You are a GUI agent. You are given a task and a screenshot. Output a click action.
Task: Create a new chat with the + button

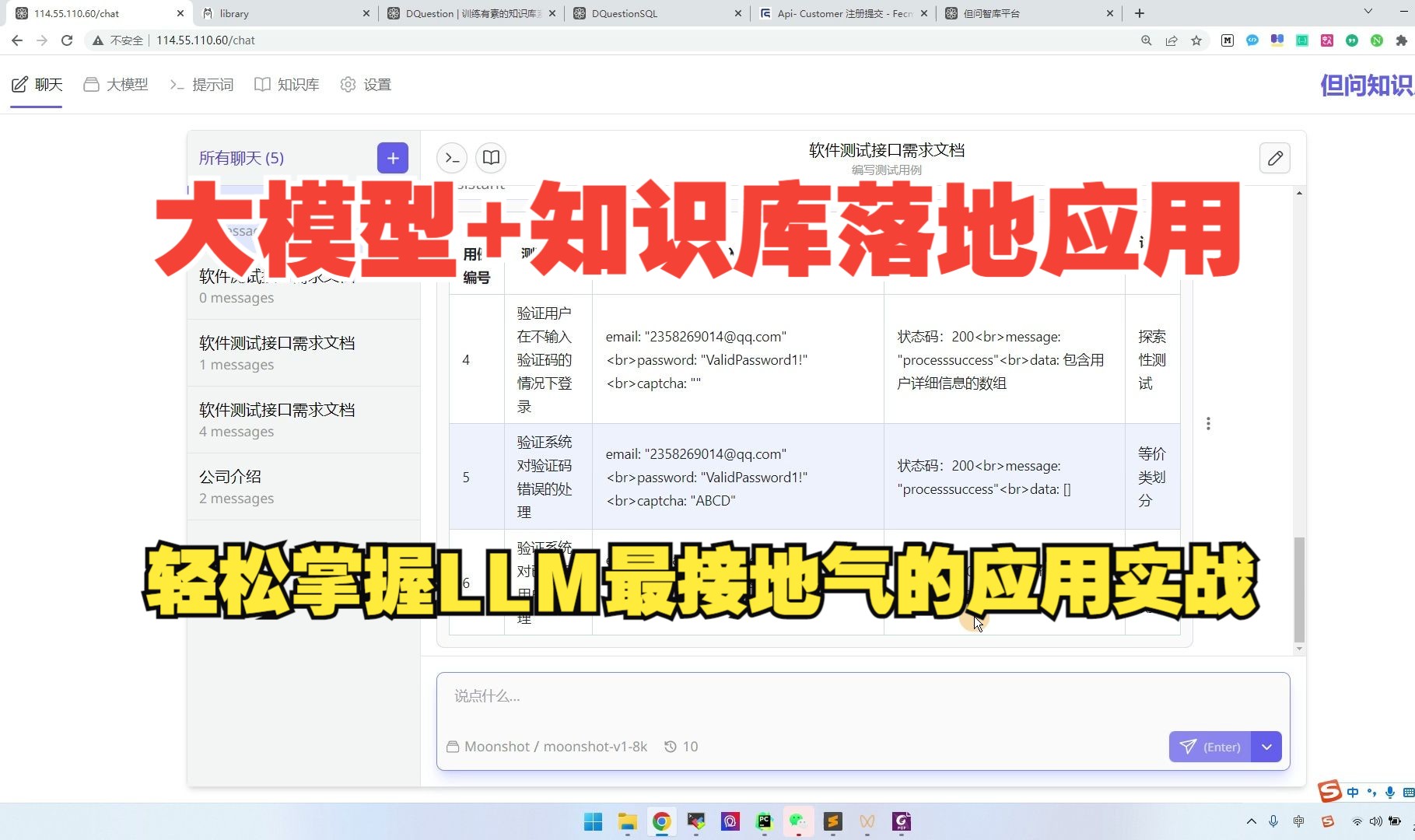(392, 157)
